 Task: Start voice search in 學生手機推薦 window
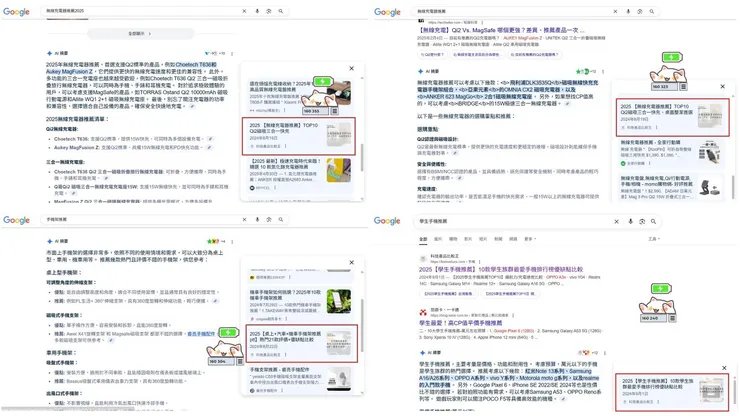630,221
